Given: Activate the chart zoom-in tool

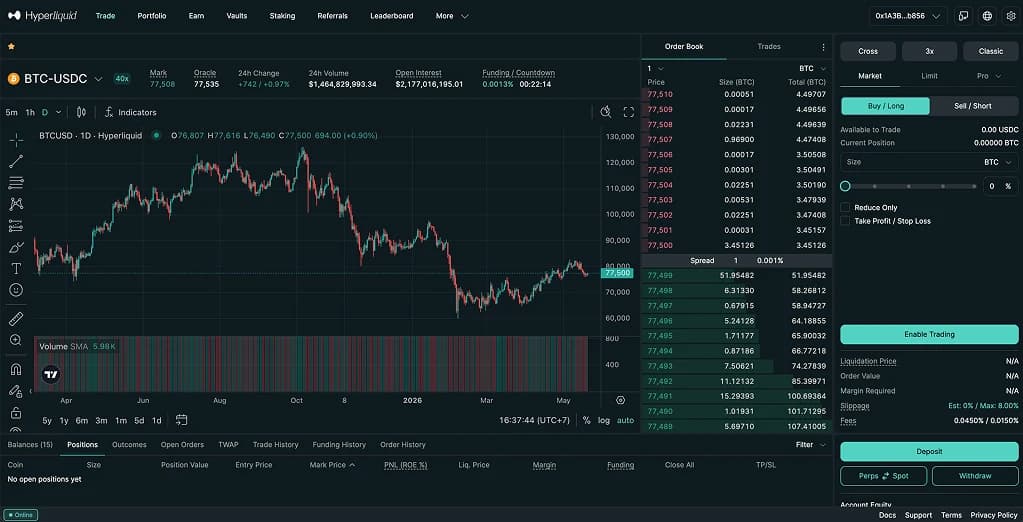Looking at the screenshot, I should 16,340.
